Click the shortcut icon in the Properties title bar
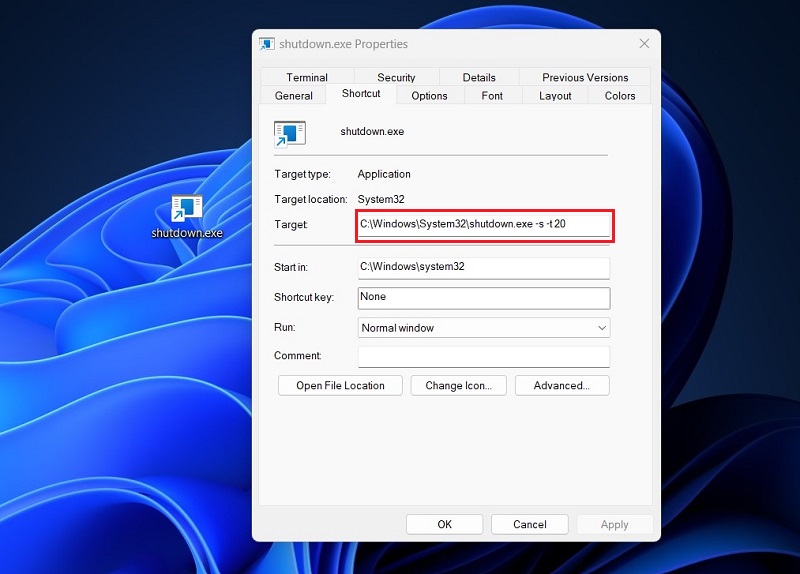800x574 pixels. (x=266, y=44)
